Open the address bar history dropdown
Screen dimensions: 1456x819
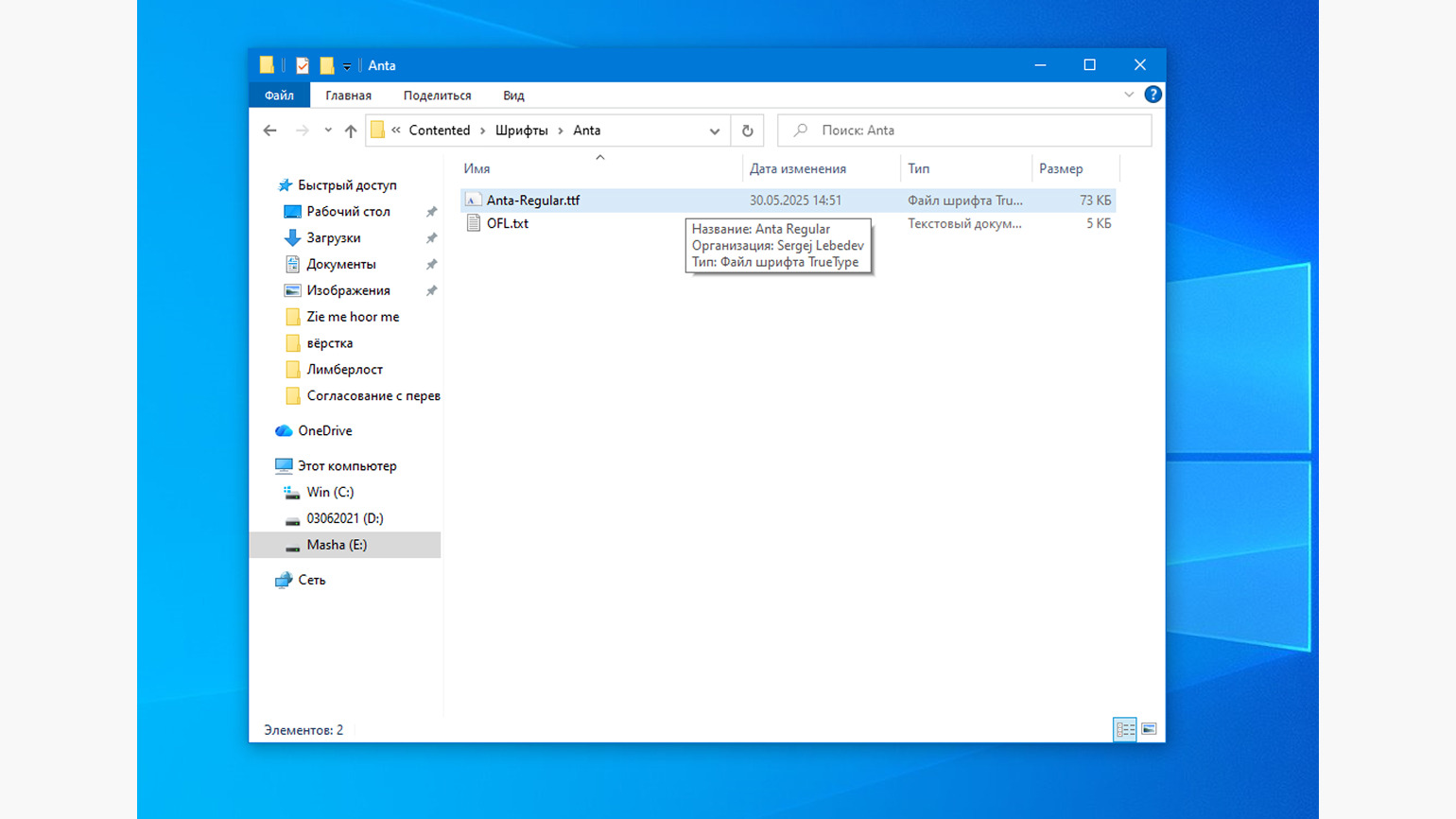click(715, 131)
